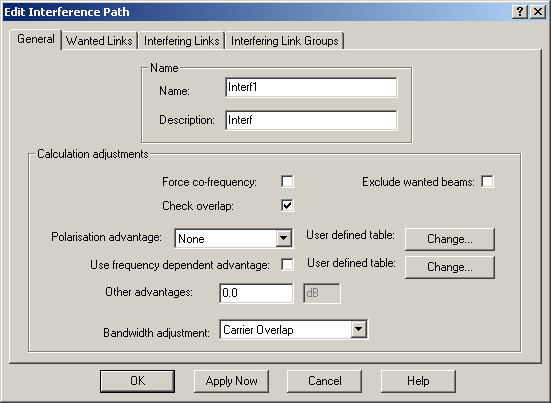Click the Apply Now button
This screenshot has height=403, width=551.
[x=232, y=381]
